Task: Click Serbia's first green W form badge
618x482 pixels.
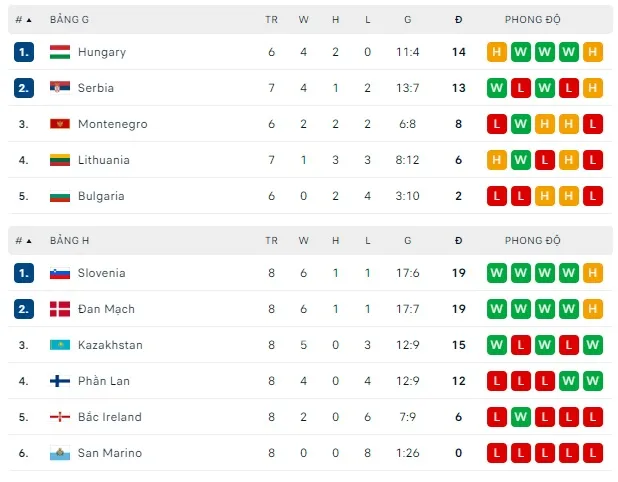Action: [x=496, y=88]
